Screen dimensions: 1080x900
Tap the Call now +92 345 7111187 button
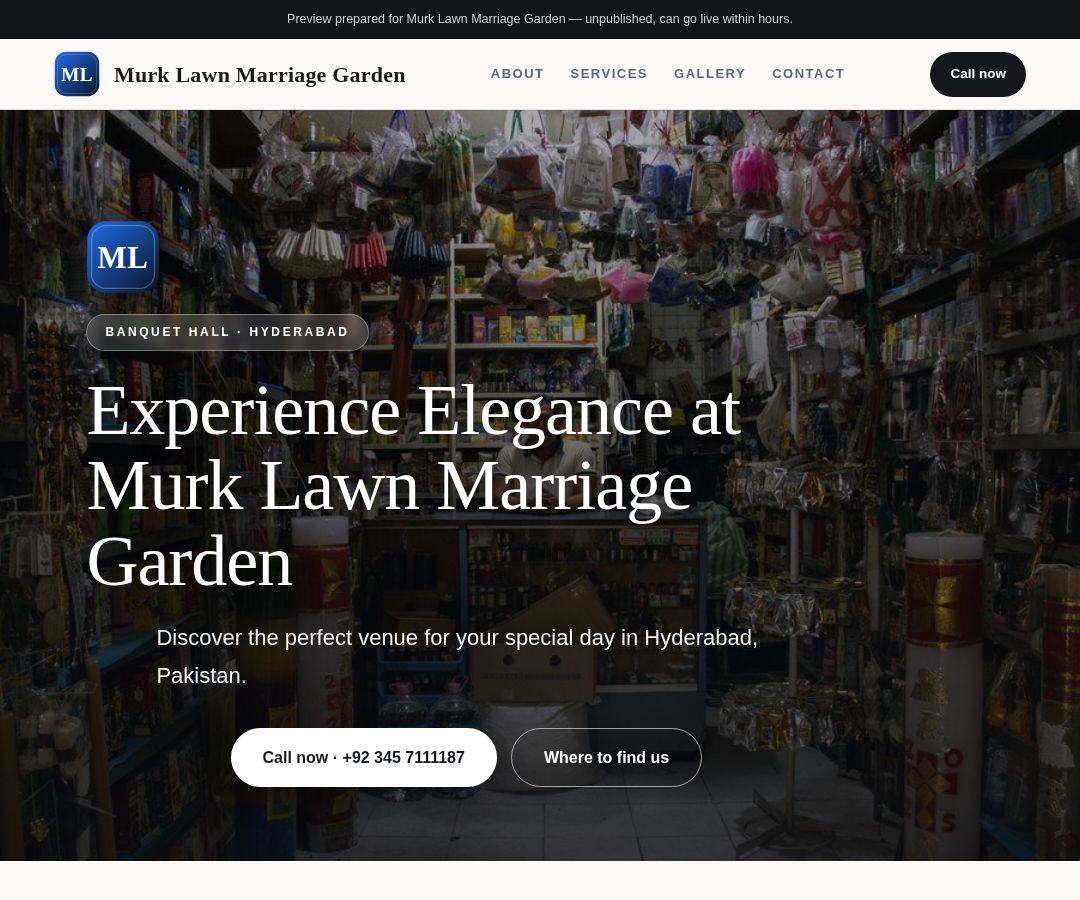[364, 757]
